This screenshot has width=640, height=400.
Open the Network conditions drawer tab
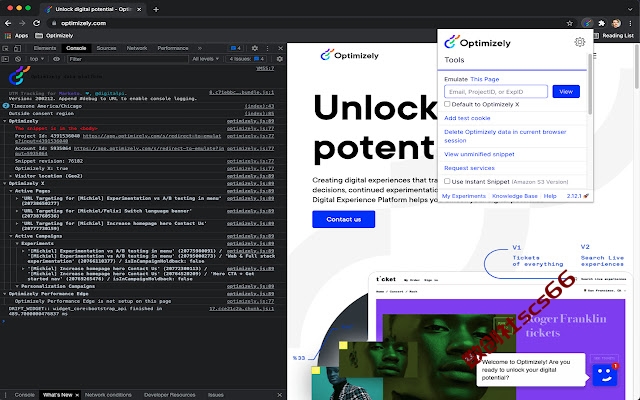(108, 395)
